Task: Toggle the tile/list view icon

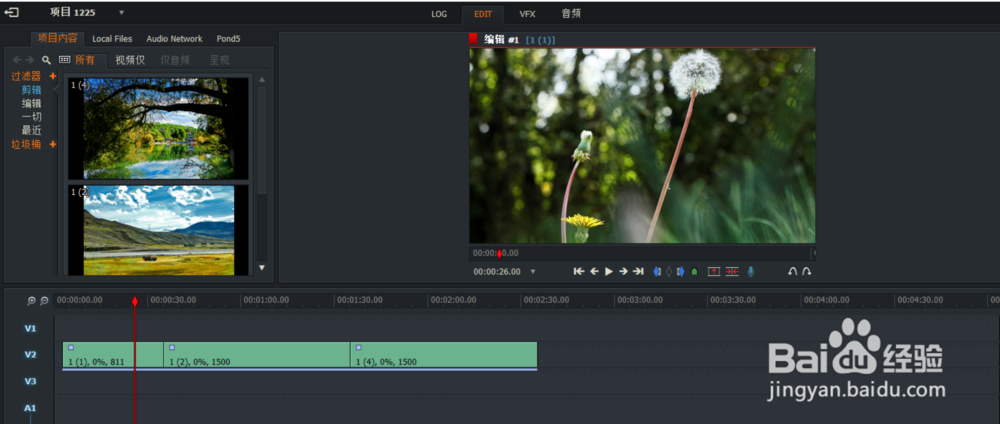Action: tap(64, 60)
